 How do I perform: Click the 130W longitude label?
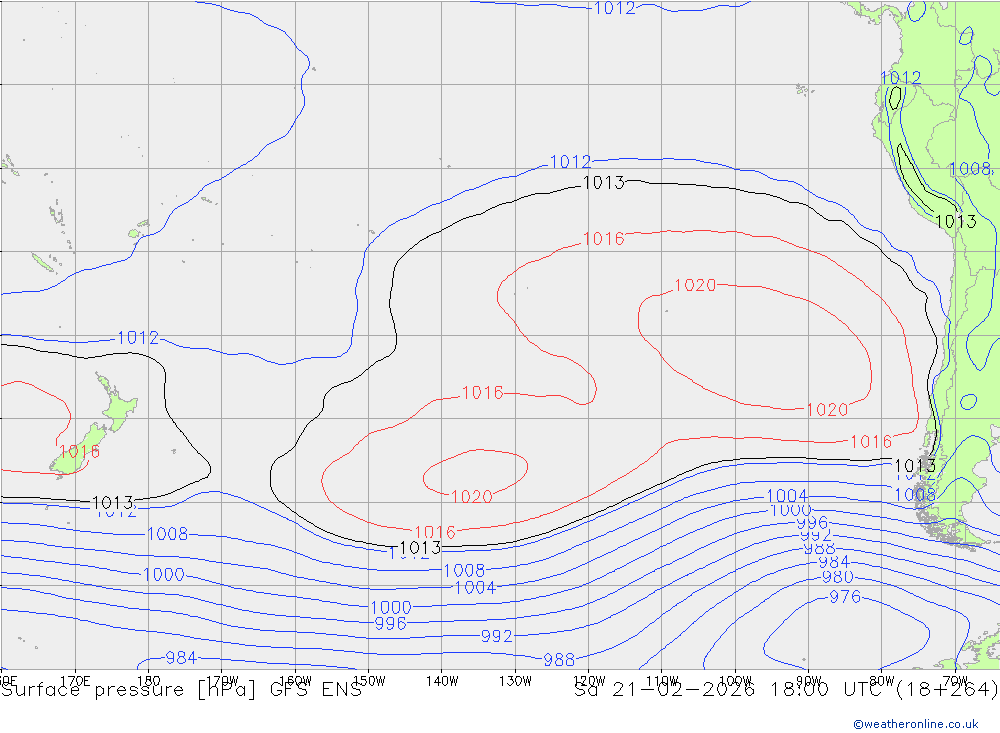pyautogui.click(x=515, y=681)
